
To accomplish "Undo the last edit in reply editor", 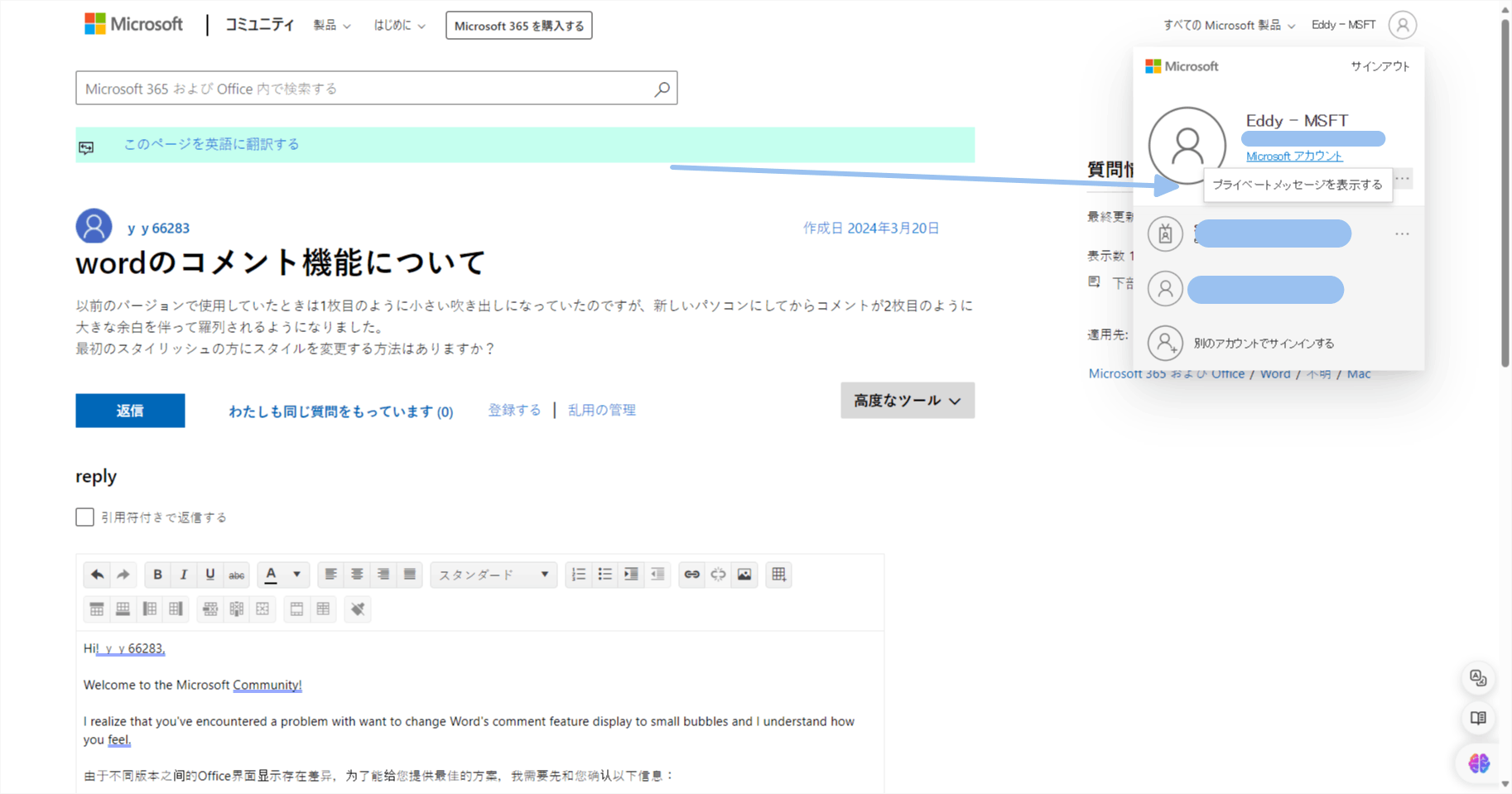I will click(x=97, y=575).
